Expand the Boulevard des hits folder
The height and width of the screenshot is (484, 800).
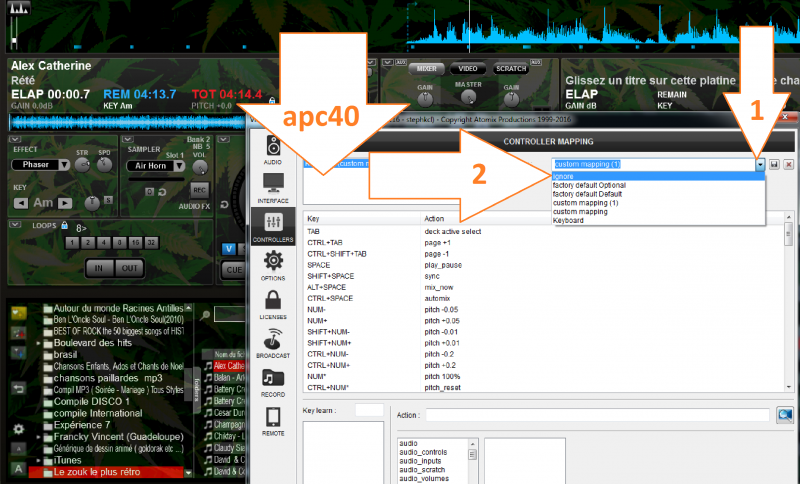38,343
